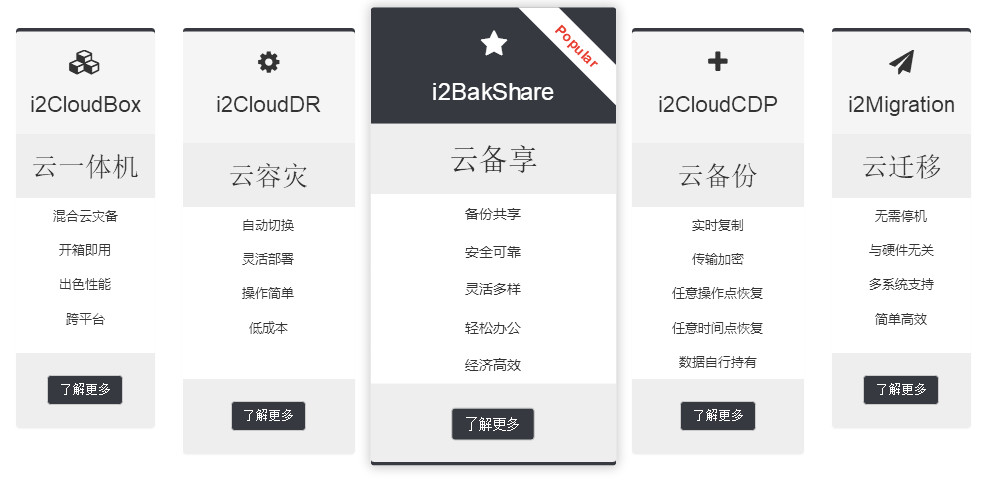Click the 云备份 heading

click(718, 176)
